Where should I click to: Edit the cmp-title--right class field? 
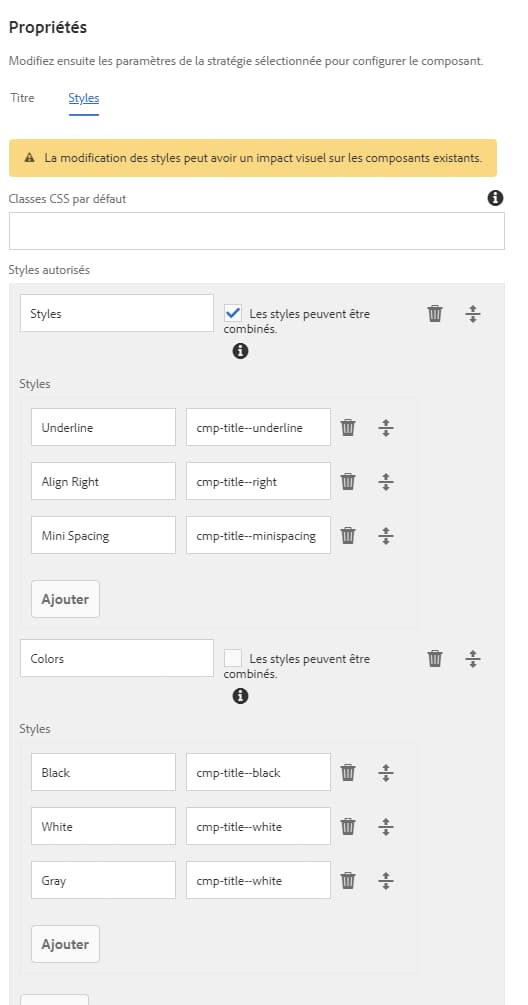tap(258, 481)
